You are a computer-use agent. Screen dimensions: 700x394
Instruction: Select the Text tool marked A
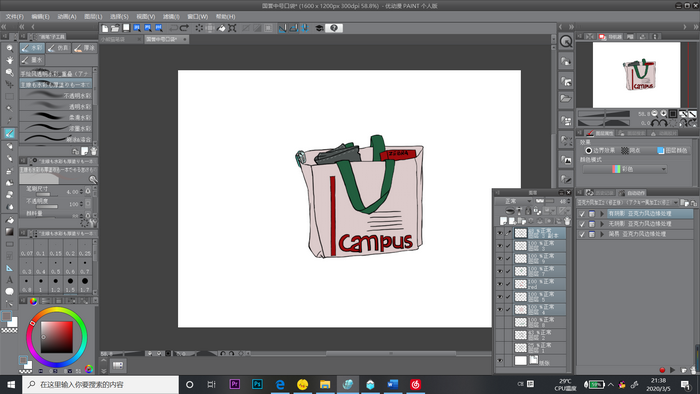coord(9,280)
